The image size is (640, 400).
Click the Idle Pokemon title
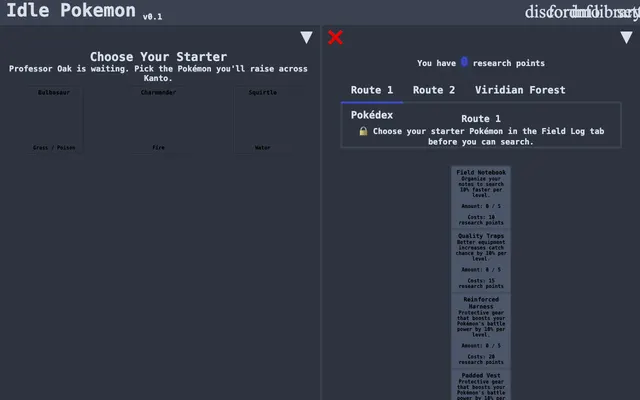coord(71,10)
